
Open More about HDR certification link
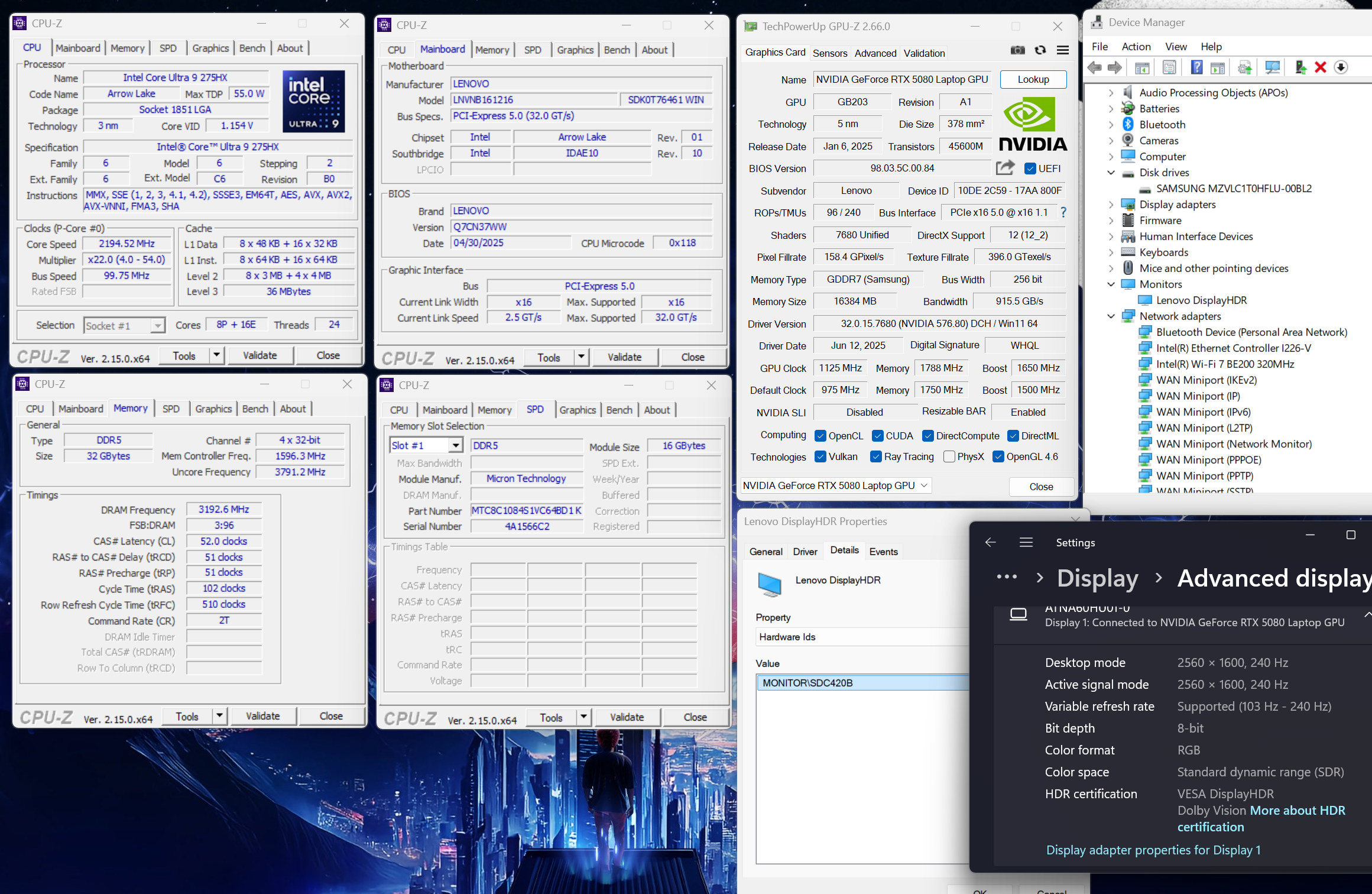pyautogui.click(x=1261, y=818)
